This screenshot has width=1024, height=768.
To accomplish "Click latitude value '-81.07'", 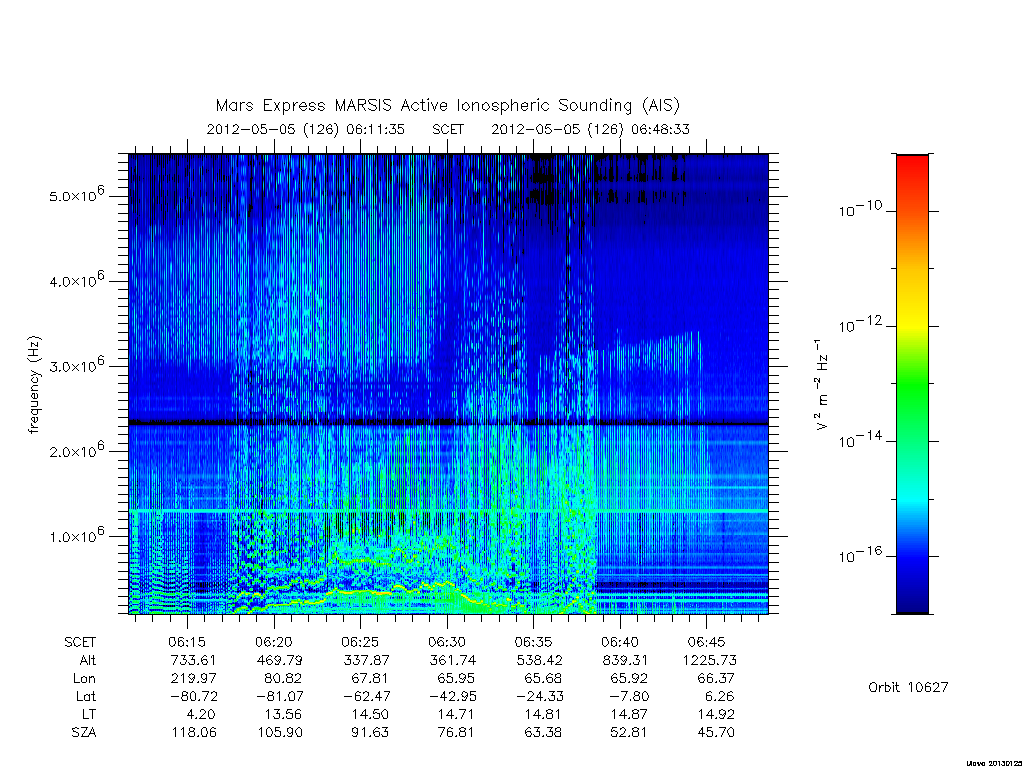I will click(280, 696).
